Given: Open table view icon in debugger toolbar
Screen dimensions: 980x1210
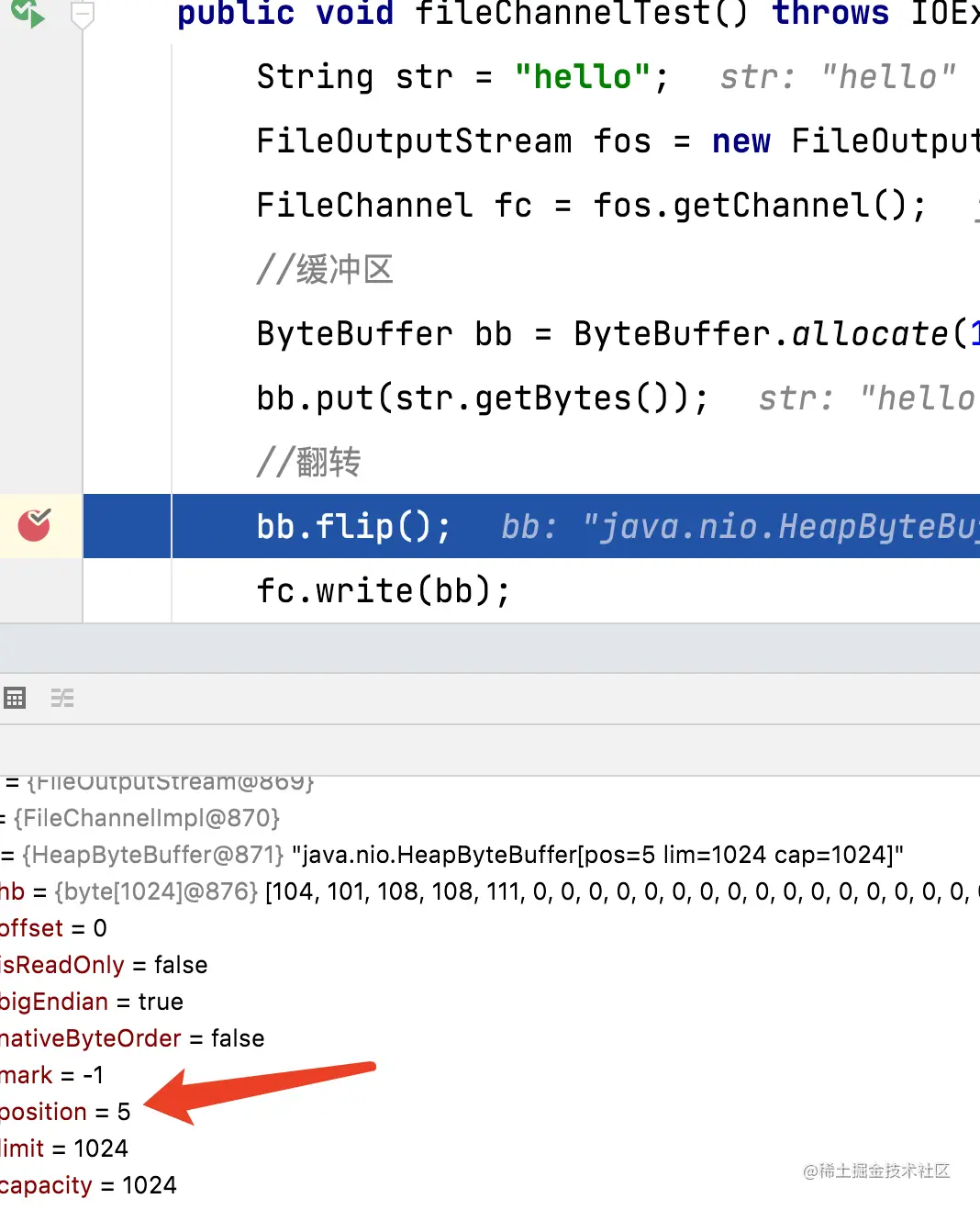Looking at the screenshot, I should (x=15, y=698).
